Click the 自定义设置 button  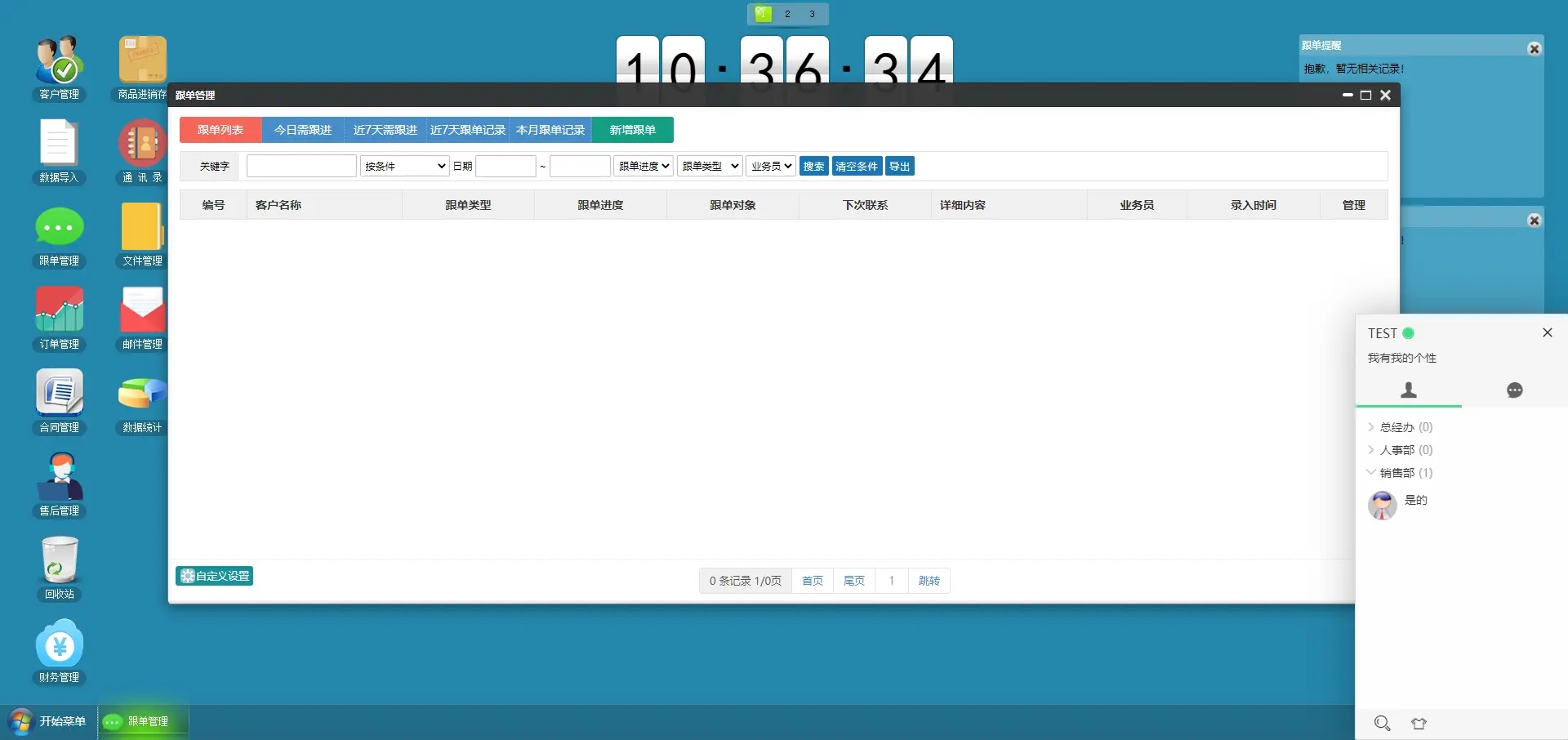click(x=214, y=576)
